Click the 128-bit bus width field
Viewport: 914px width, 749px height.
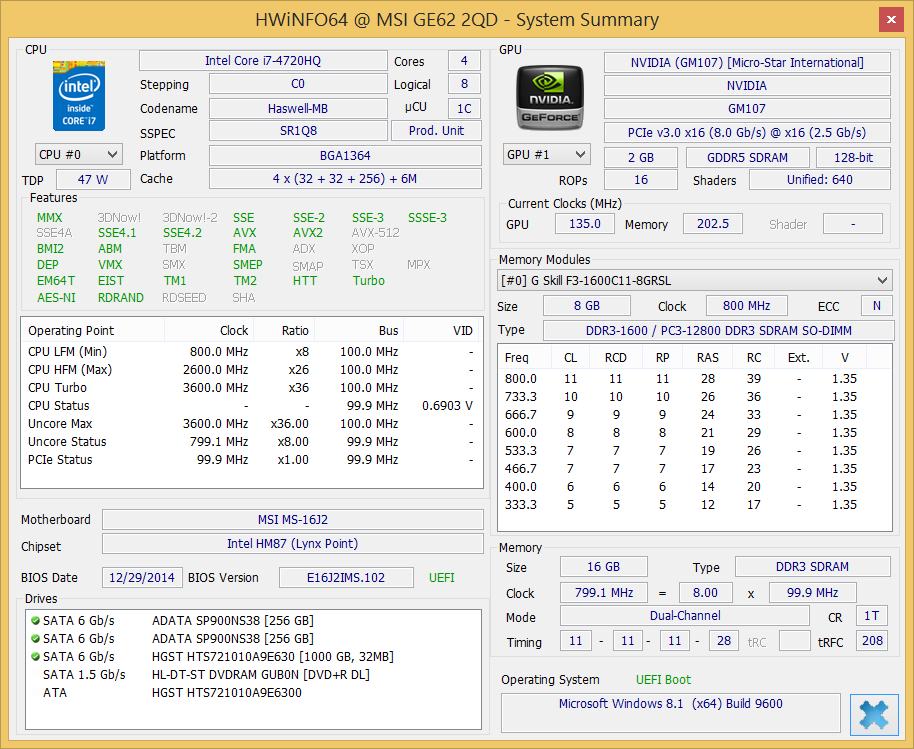(853, 157)
